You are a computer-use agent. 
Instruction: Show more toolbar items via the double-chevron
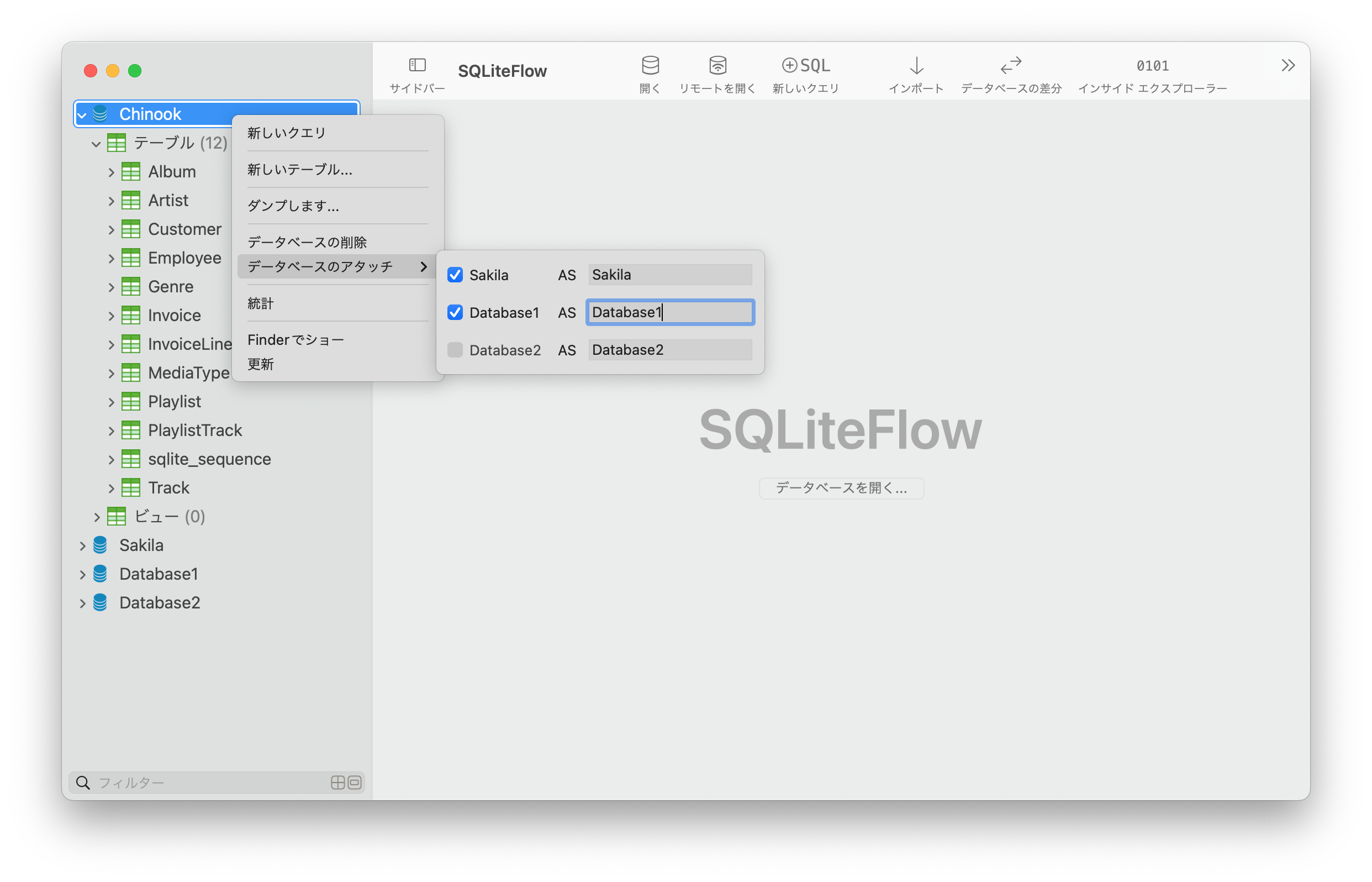point(1288,65)
